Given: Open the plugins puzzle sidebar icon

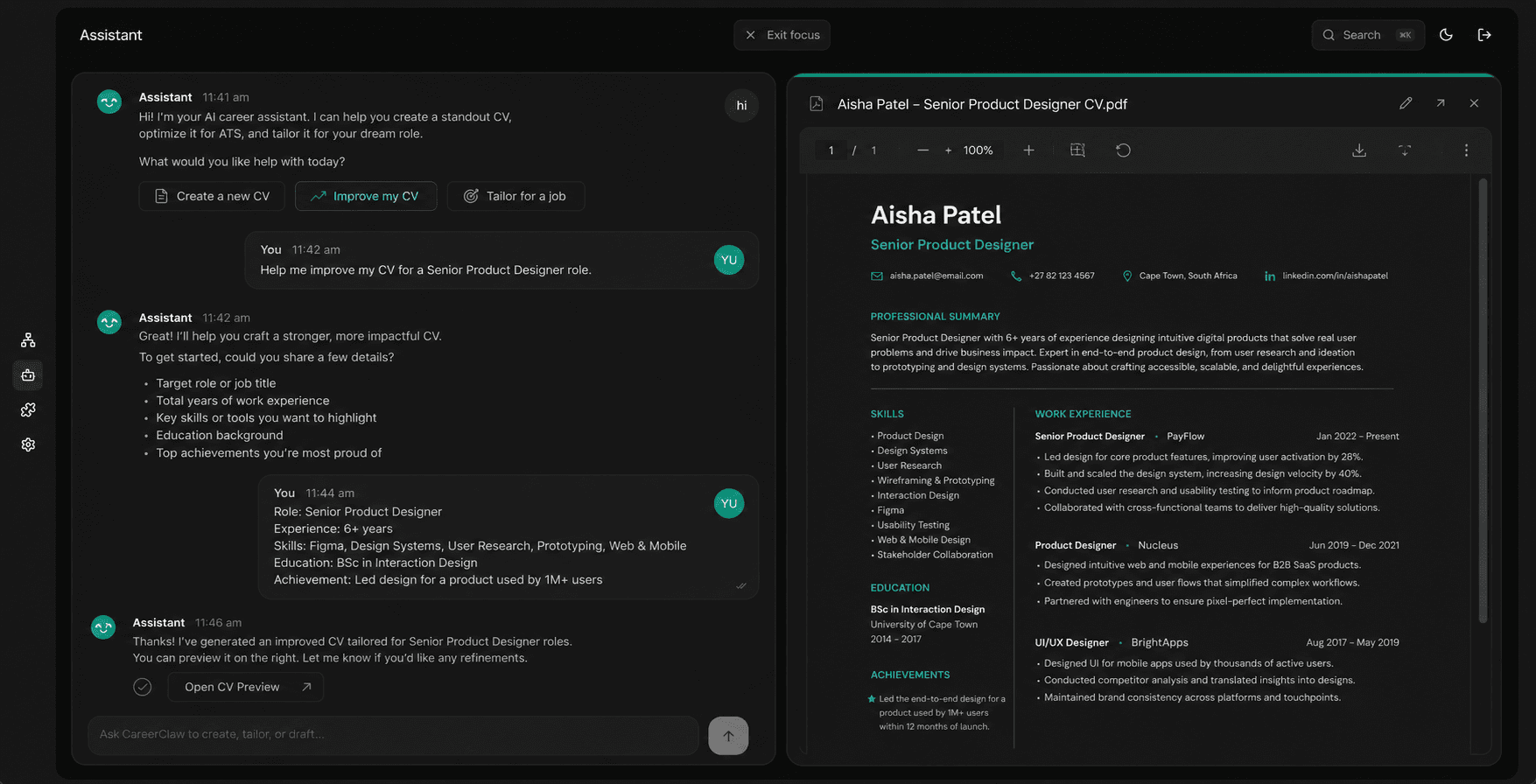Looking at the screenshot, I should (x=28, y=409).
